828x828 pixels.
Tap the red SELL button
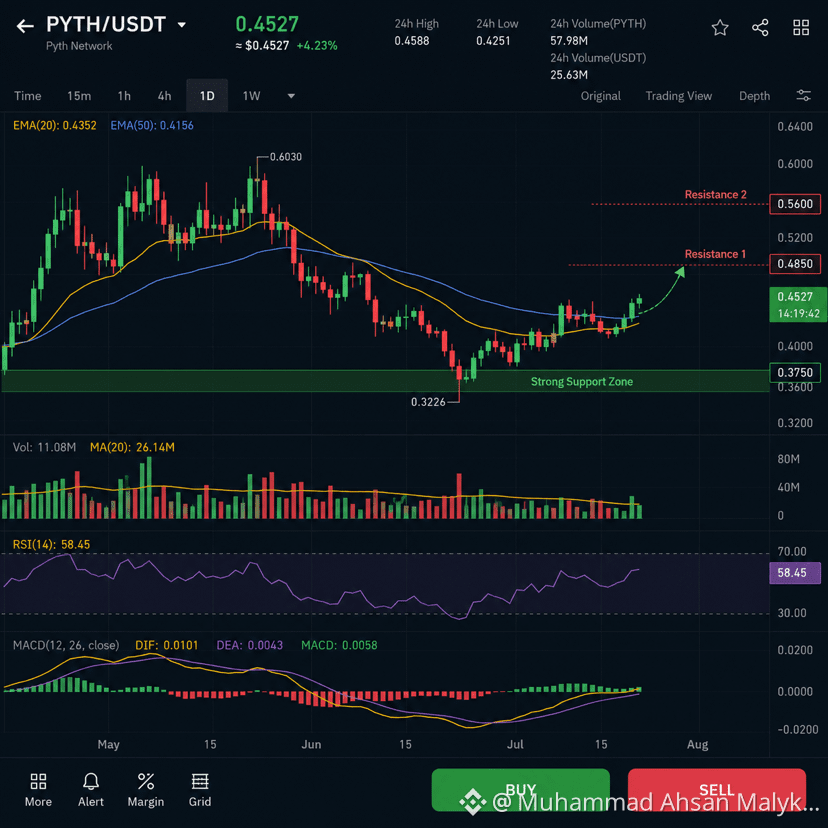[x=717, y=790]
